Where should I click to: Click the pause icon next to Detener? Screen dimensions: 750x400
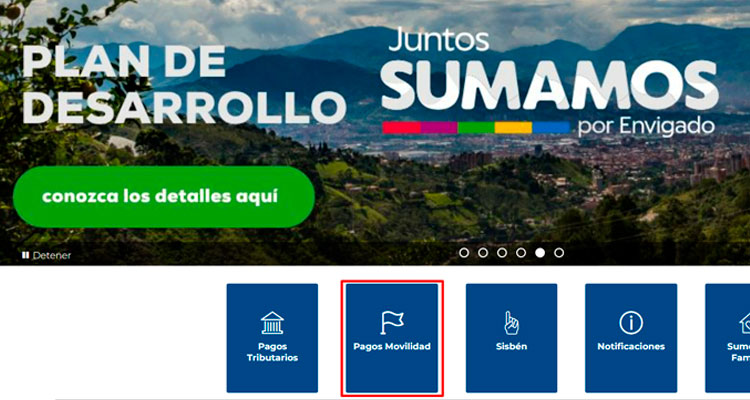26,256
